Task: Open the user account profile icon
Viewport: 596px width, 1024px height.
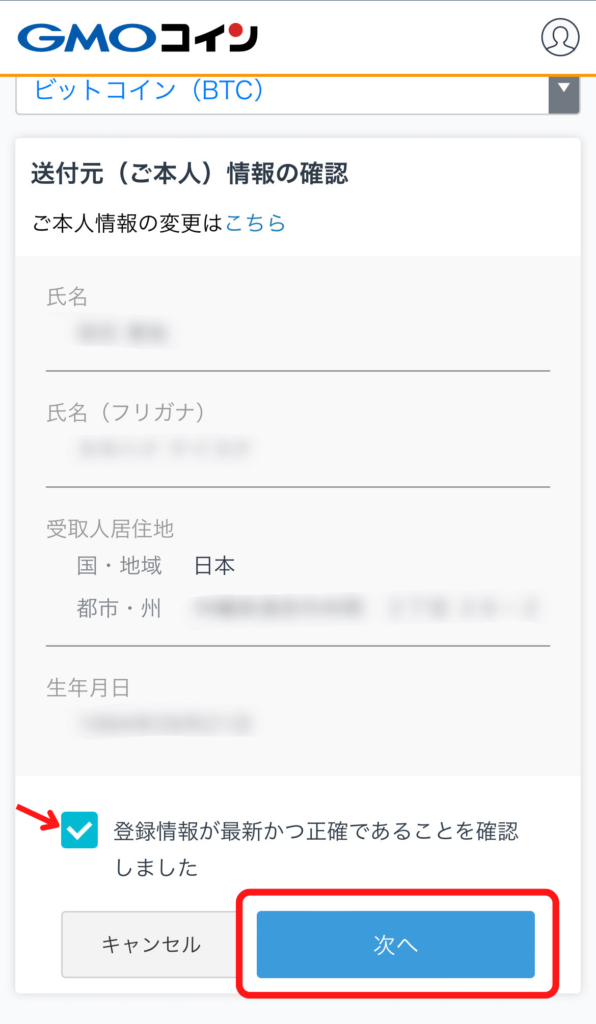Action: [x=560, y=37]
